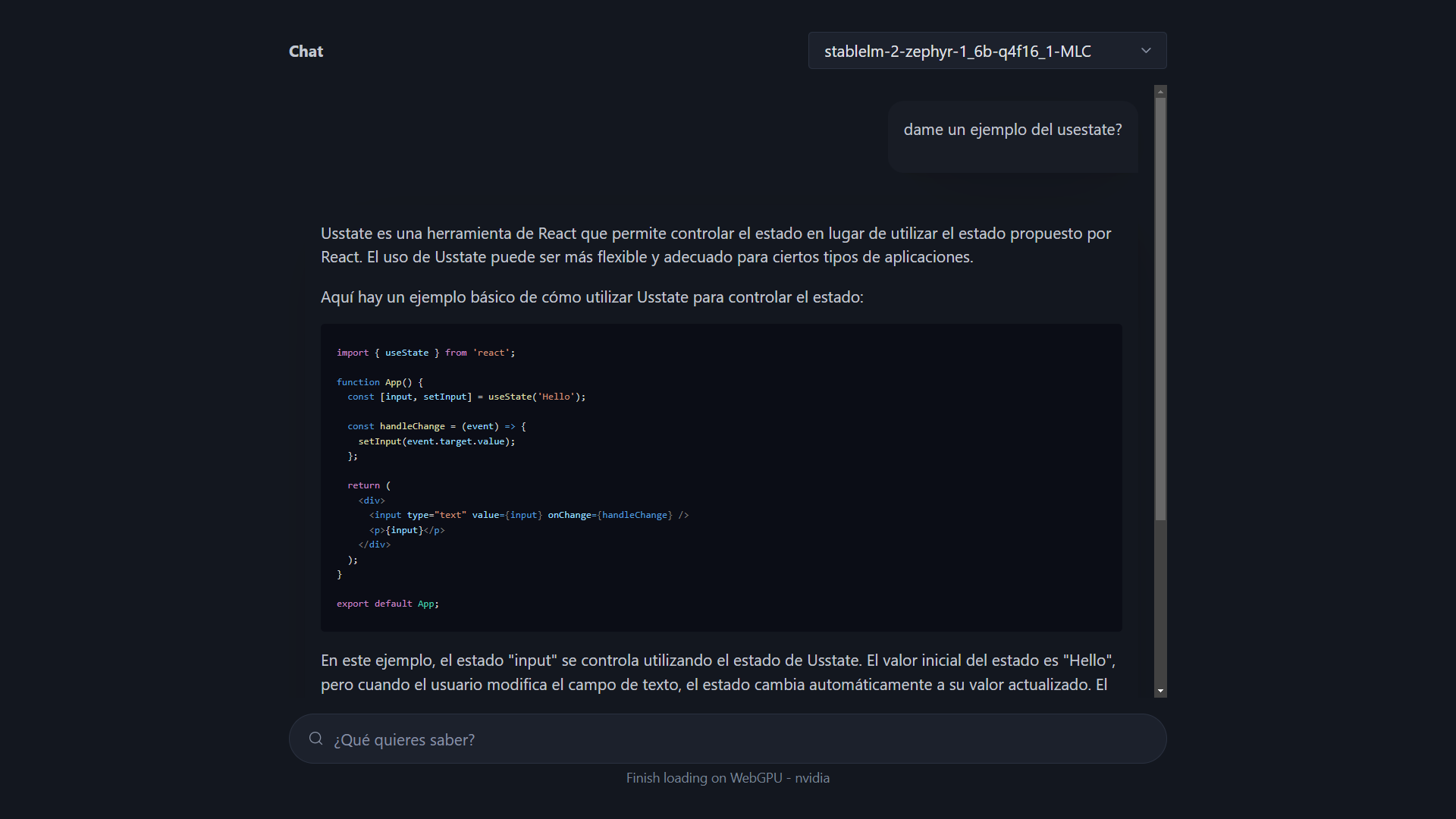Click the scrollbar up arrow
1456x819 pixels.
[1160, 91]
